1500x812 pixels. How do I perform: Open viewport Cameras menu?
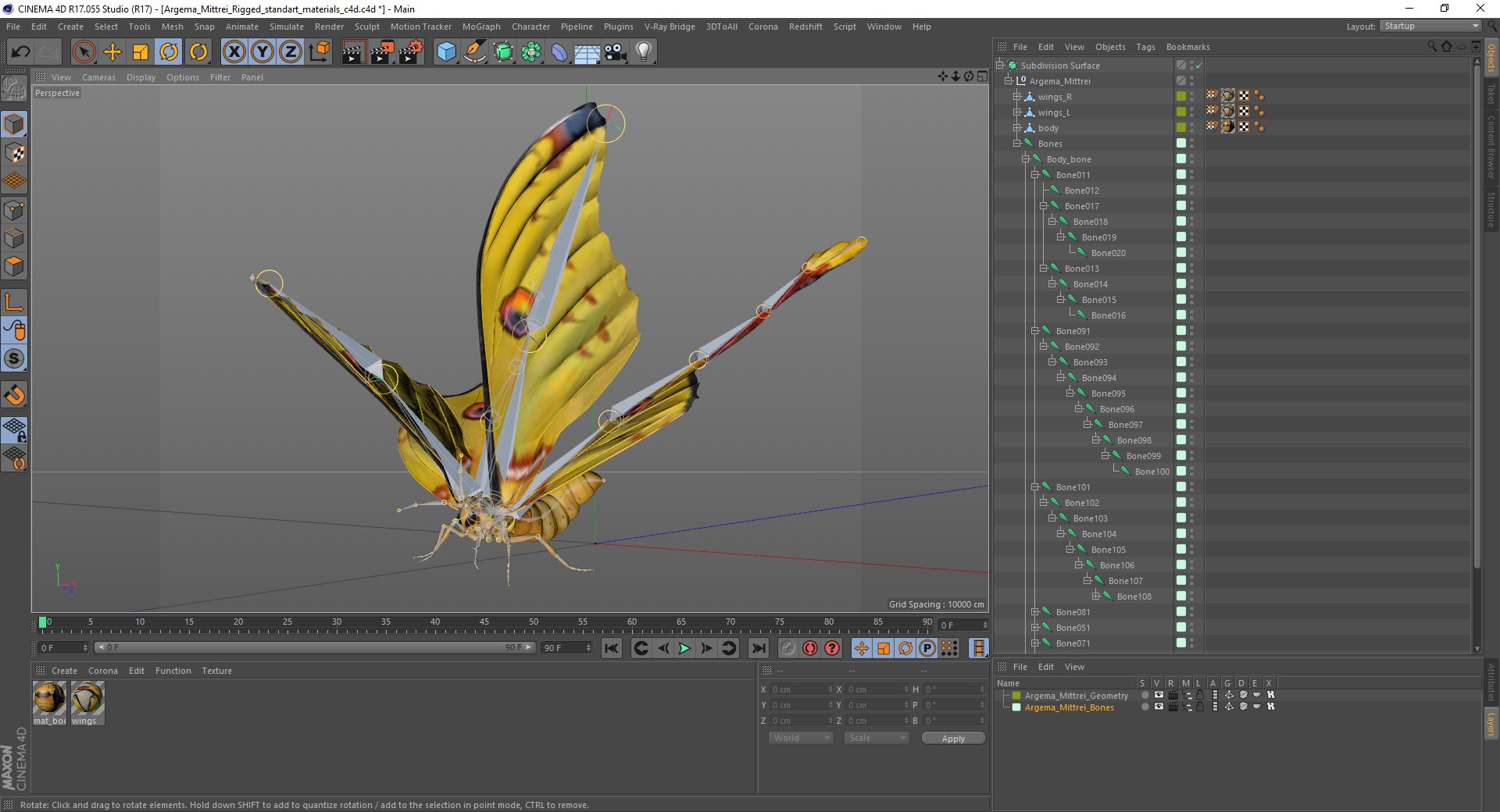tap(98, 77)
